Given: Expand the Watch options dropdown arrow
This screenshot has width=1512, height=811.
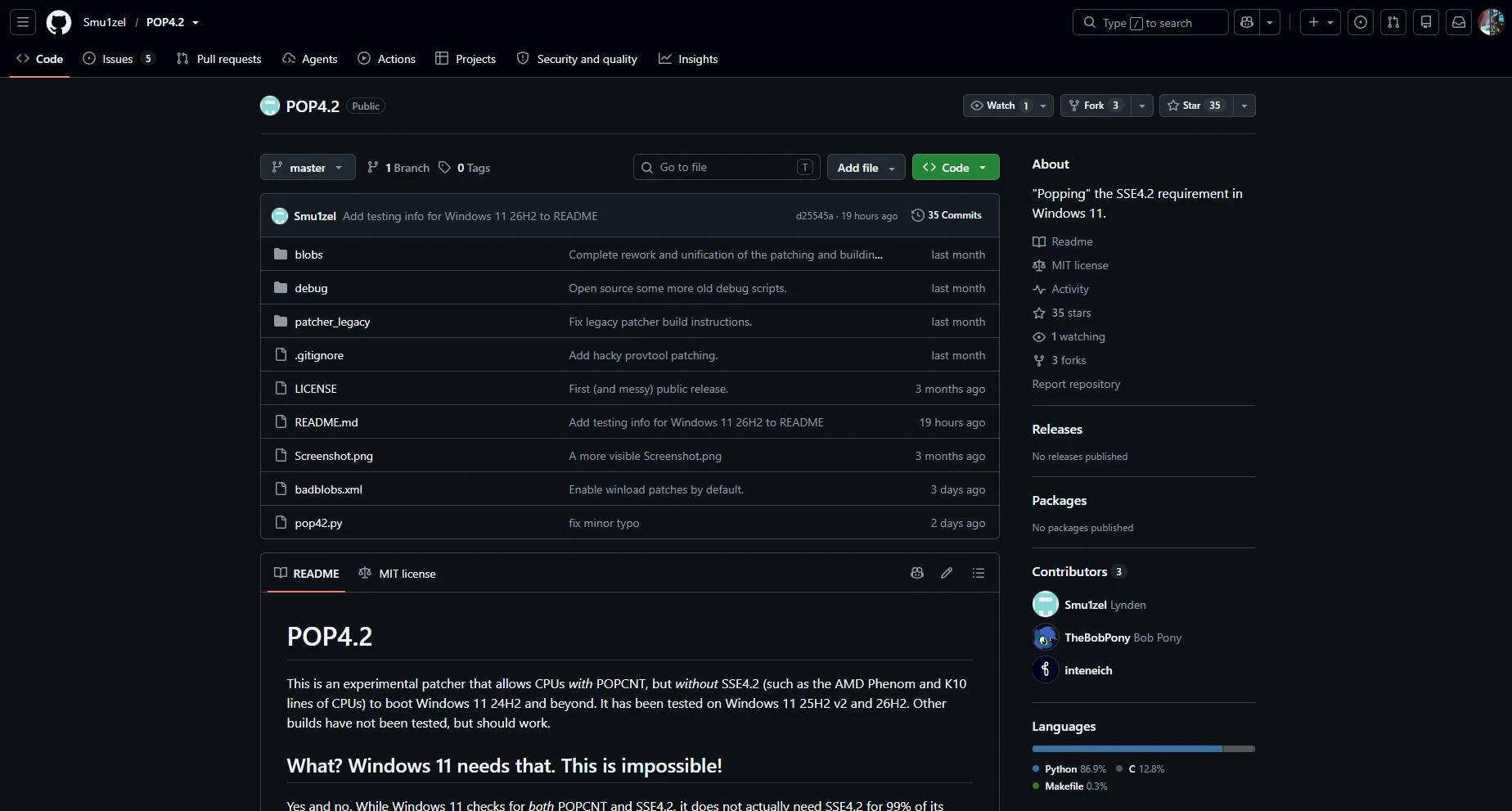Looking at the screenshot, I should (x=1043, y=106).
